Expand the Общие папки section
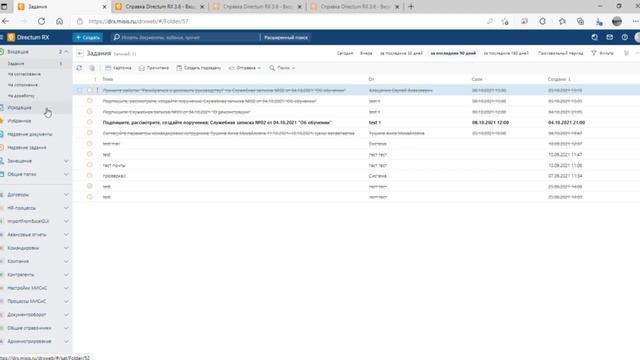 [x=66, y=174]
